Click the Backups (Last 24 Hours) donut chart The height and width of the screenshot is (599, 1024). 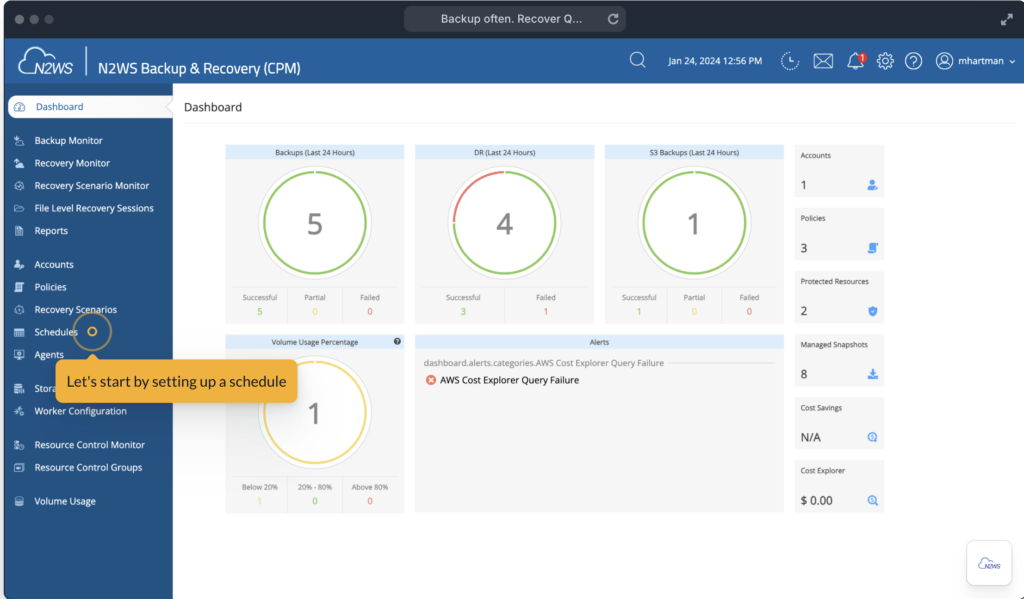315,223
